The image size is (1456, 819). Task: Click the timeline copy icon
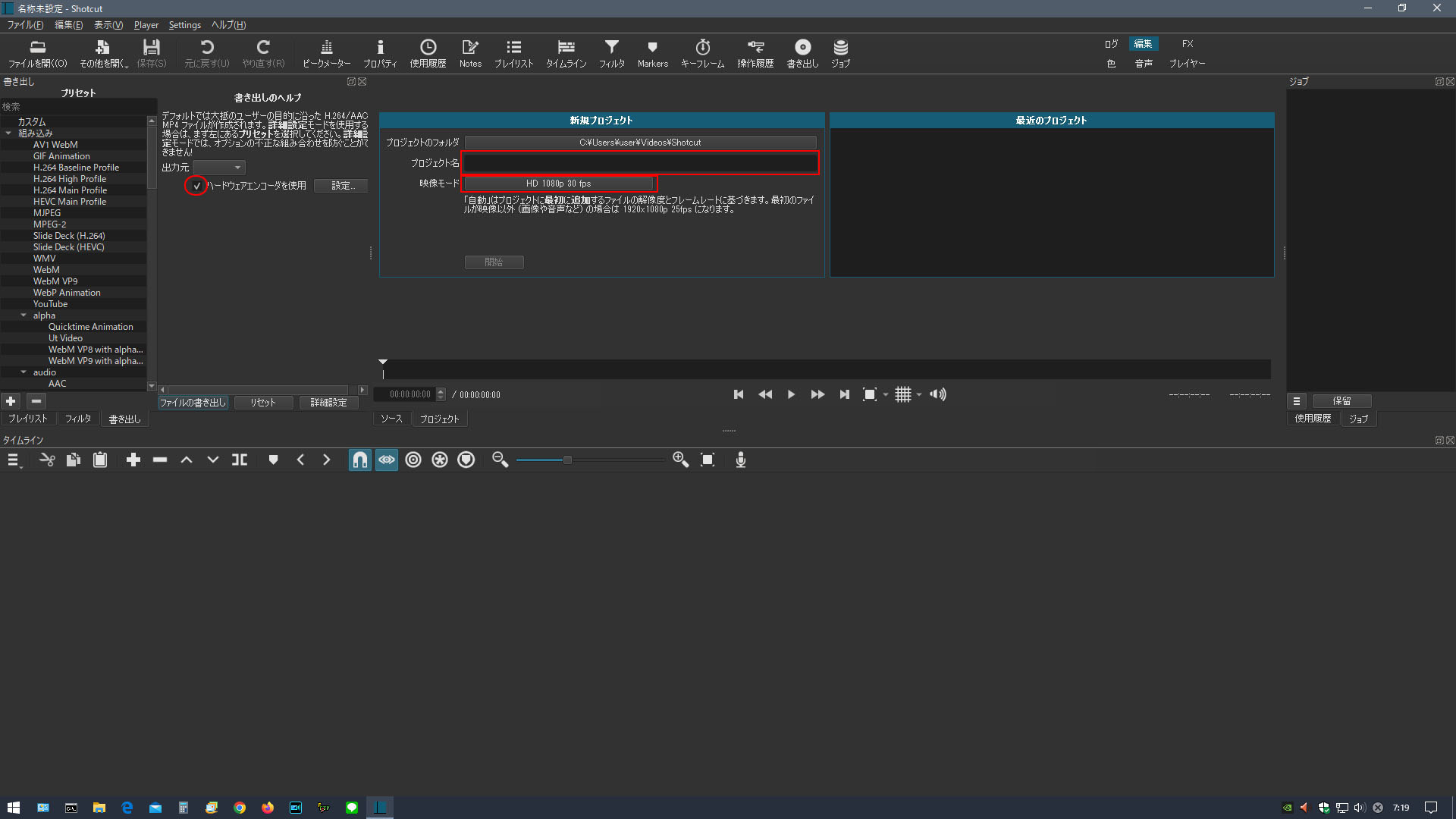[74, 460]
